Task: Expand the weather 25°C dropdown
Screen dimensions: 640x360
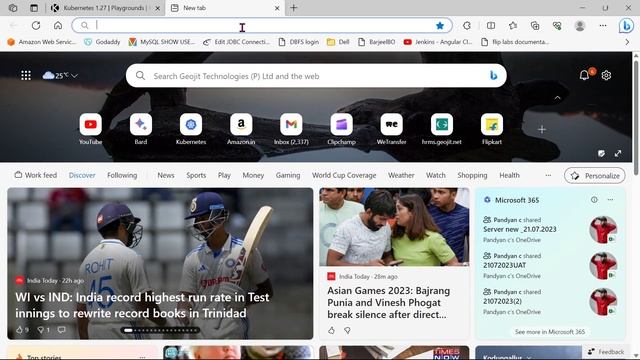Action: pyautogui.click(x=74, y=76)
